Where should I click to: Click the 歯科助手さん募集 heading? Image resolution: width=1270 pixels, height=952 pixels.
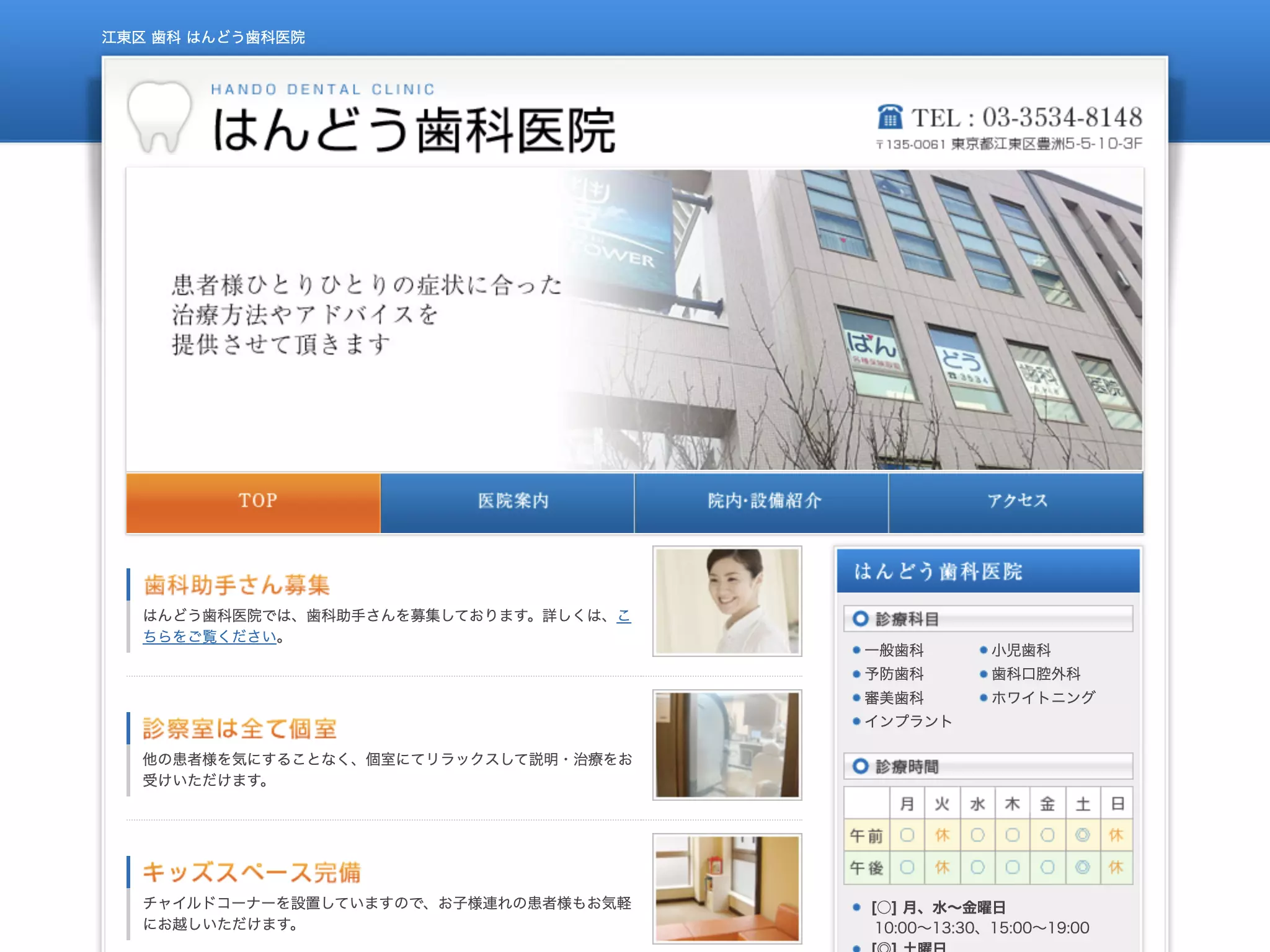[236, 584]
